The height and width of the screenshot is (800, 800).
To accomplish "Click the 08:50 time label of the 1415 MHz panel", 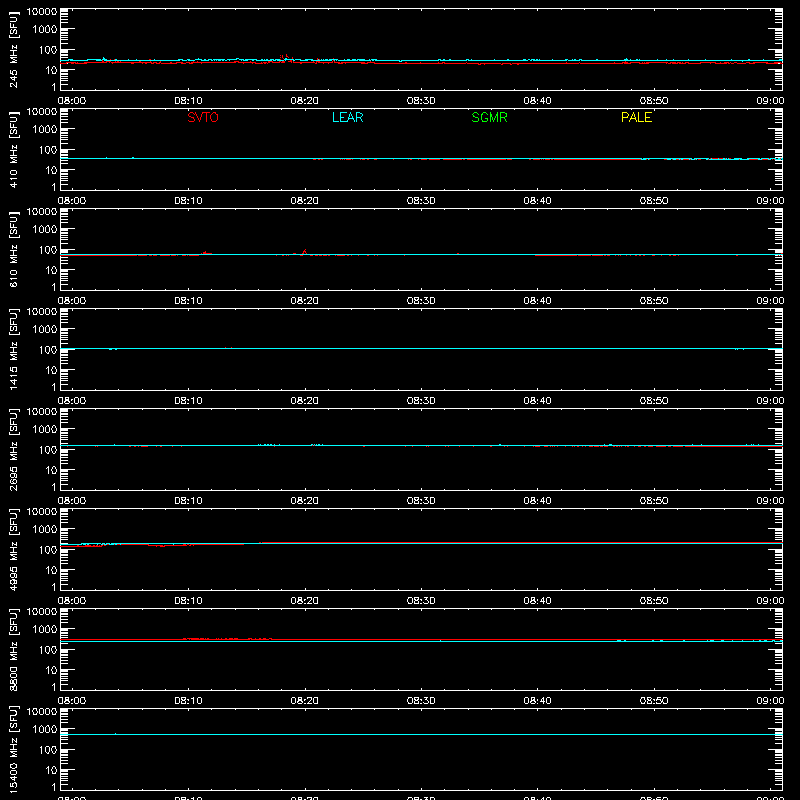I will point(654,401).
